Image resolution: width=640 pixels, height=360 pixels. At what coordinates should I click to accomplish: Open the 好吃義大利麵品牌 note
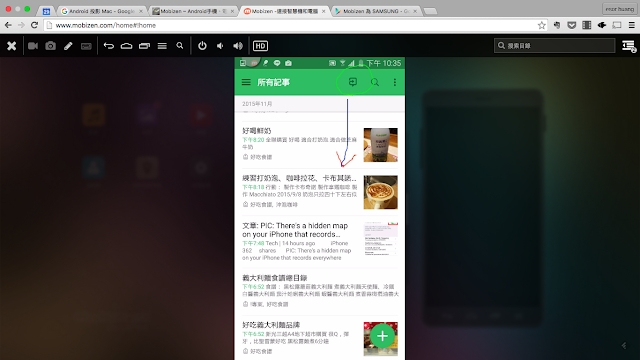tap(320, 338)
